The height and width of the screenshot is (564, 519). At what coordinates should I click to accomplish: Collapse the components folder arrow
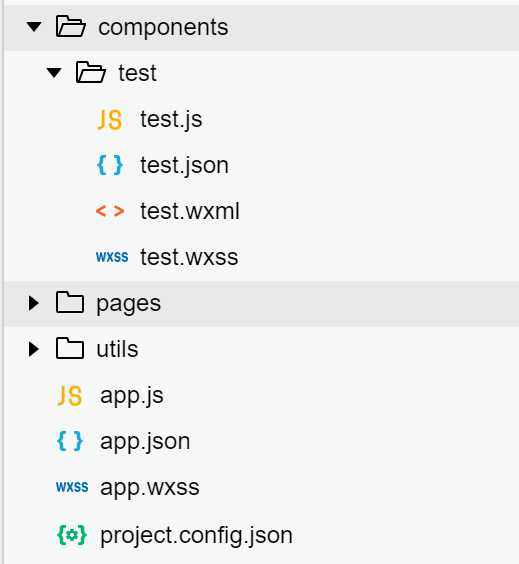coord(34,27)
